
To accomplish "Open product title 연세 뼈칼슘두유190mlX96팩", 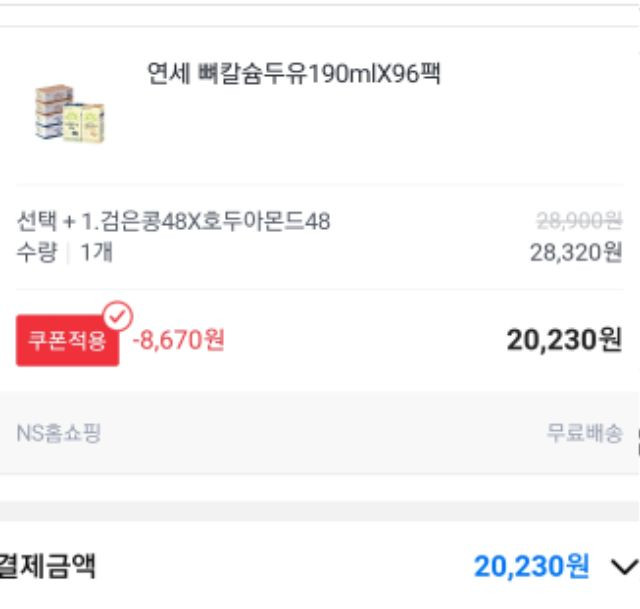I will coord(294,73).
